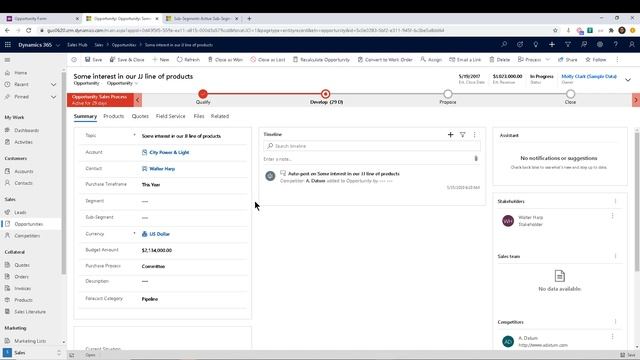Open Molly Clark owner link

click(x=589, y=76)
